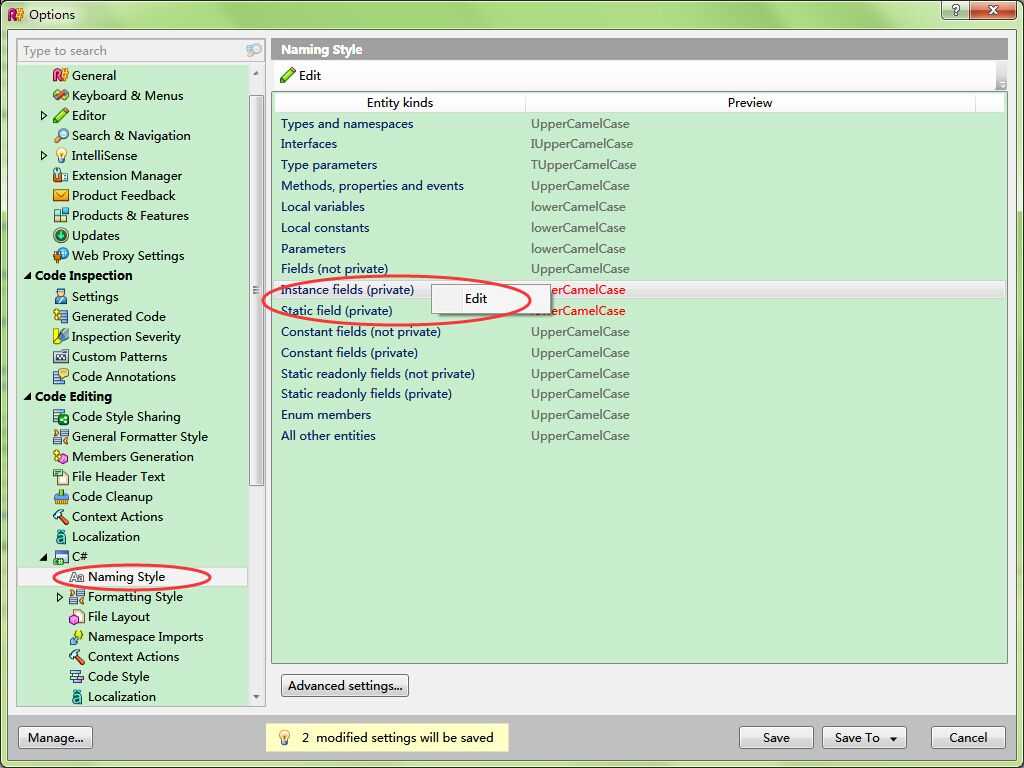Select the Code Cleanup brush icon

point(61,496)
